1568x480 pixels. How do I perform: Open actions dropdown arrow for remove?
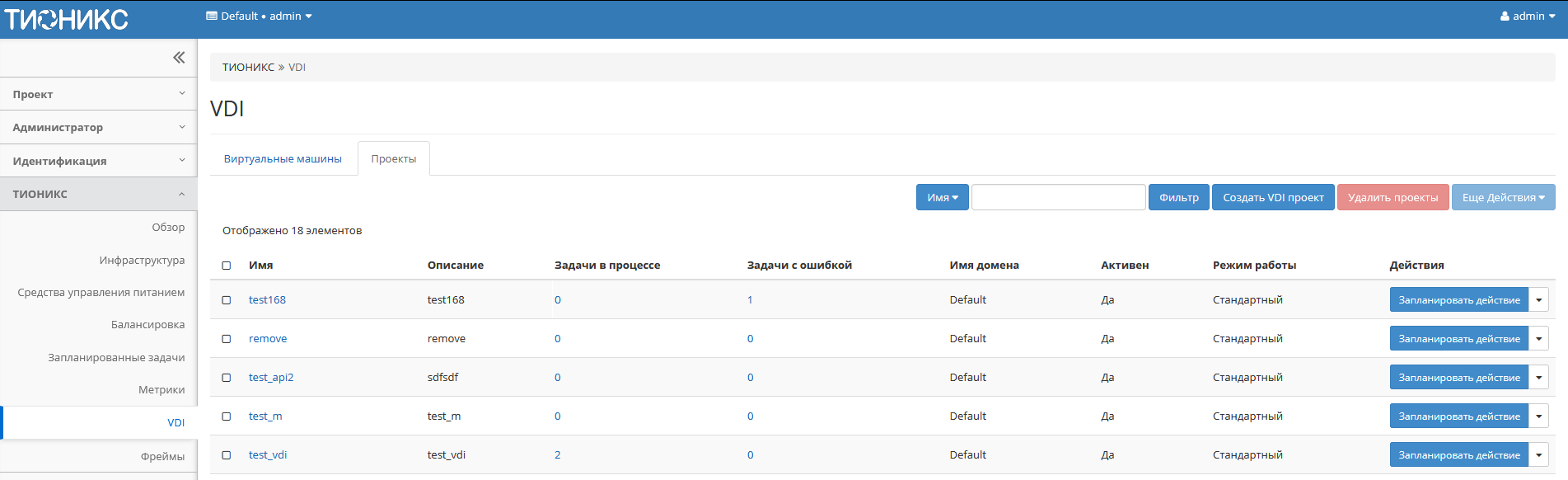[1538, 338]
